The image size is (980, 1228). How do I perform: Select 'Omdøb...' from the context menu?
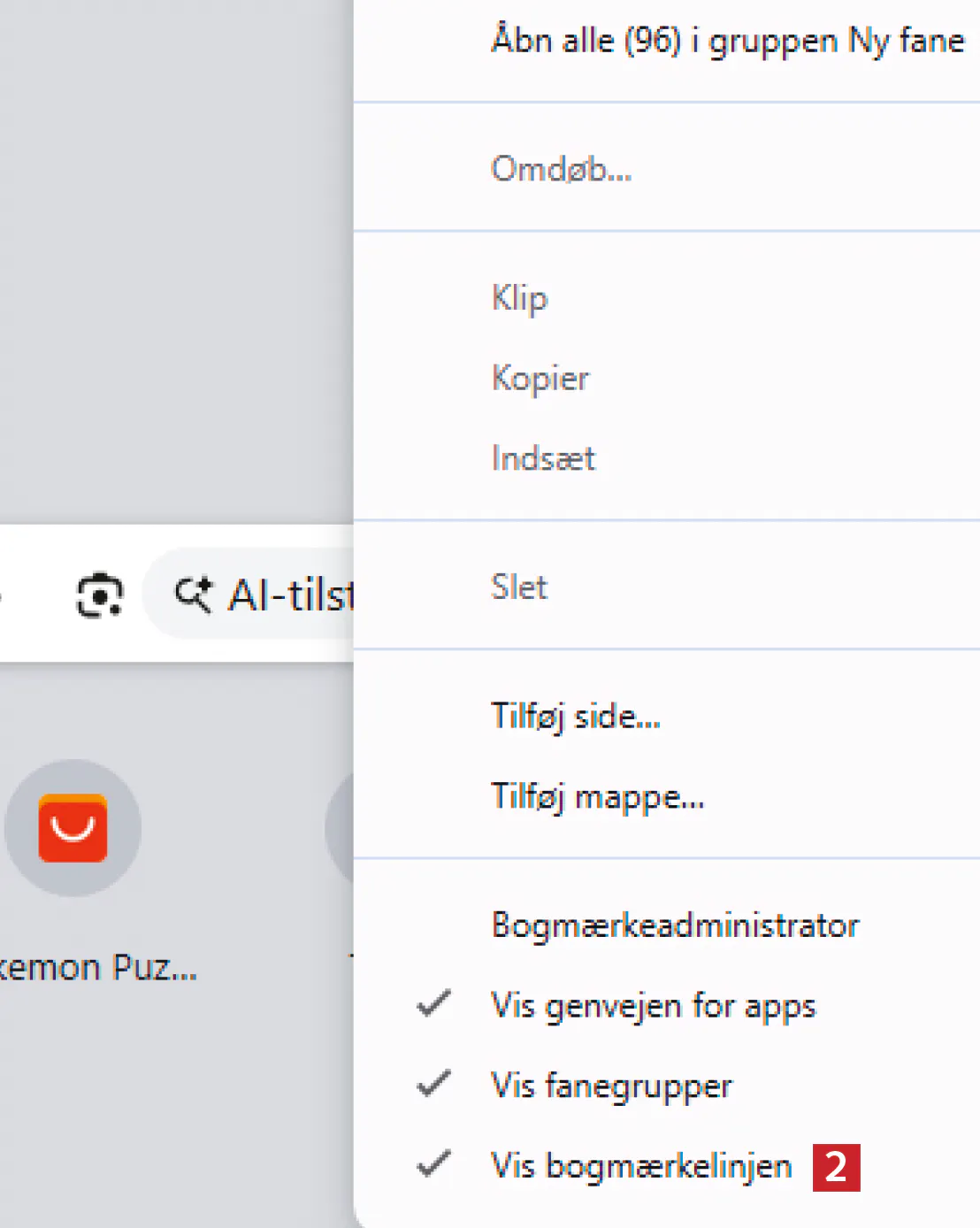[561, 168]
